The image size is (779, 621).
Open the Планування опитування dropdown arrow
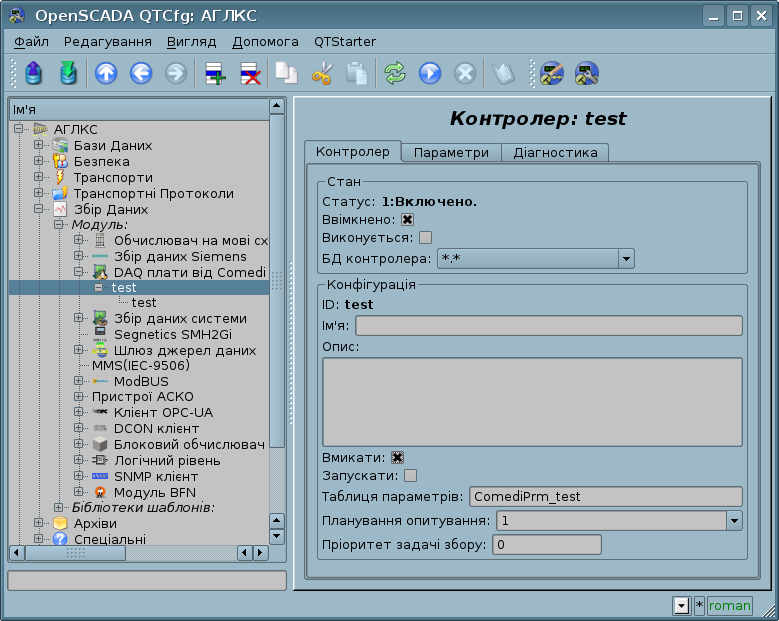(x=734, y=521)
